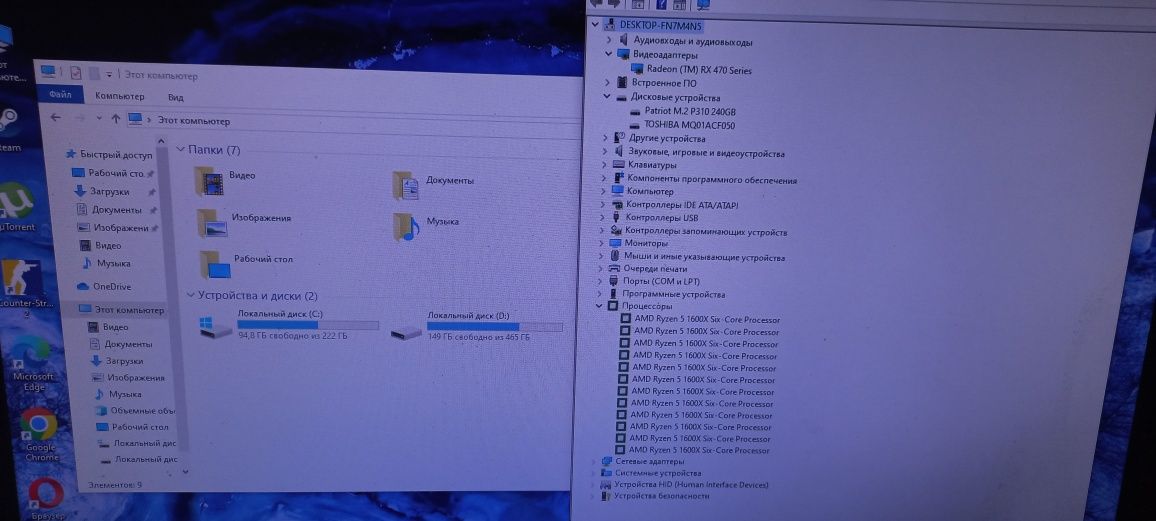Click the Очереди печати printer icon

click(x=615, y=269)
